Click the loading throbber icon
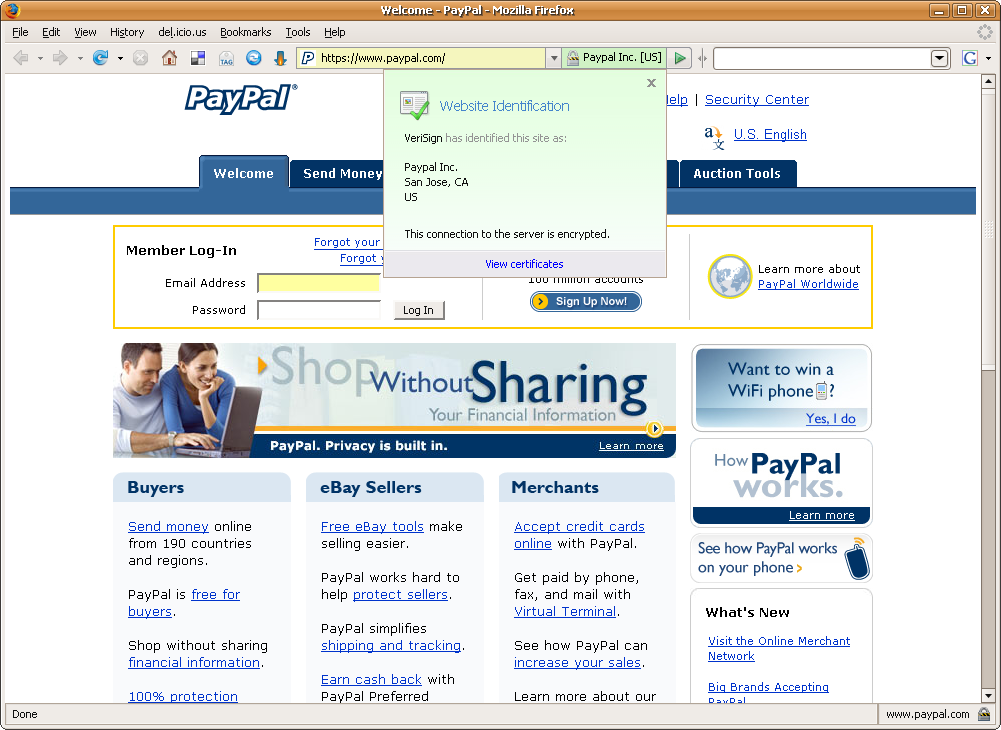Image resolution: width=1001 pixels, height=730 pixels. point(985,32)
